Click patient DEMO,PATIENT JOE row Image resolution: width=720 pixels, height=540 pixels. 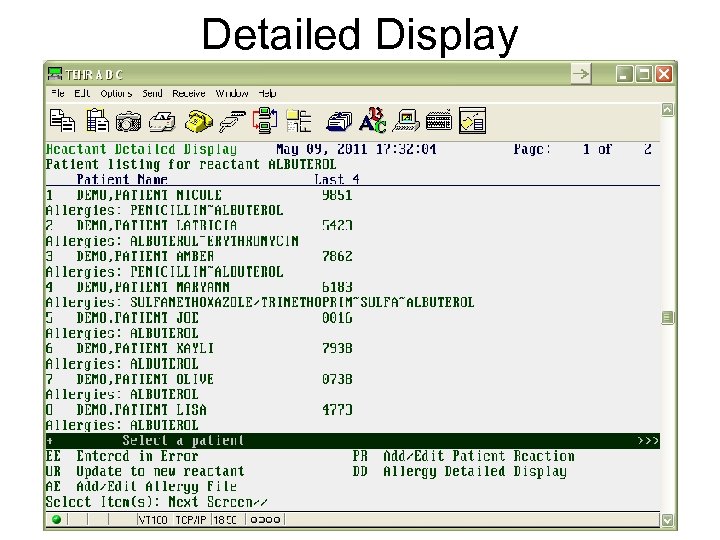pos(199,318)
